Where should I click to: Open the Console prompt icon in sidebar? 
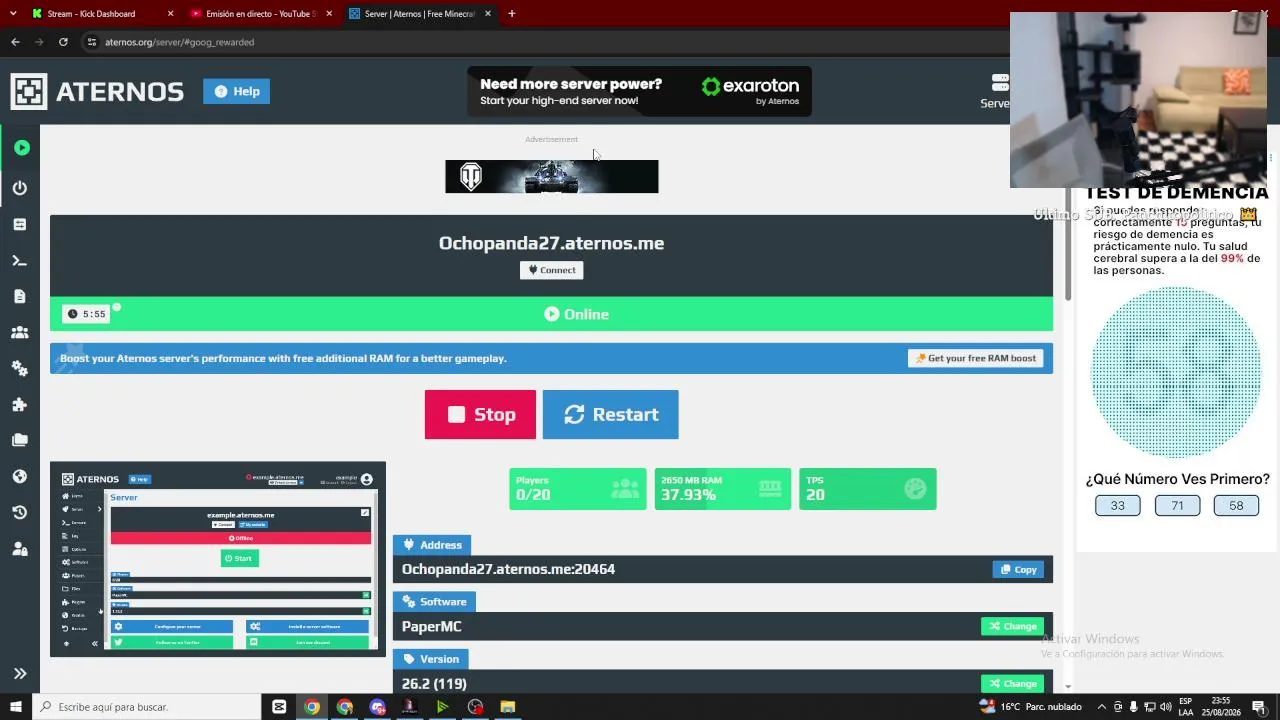tap(20, 260)
